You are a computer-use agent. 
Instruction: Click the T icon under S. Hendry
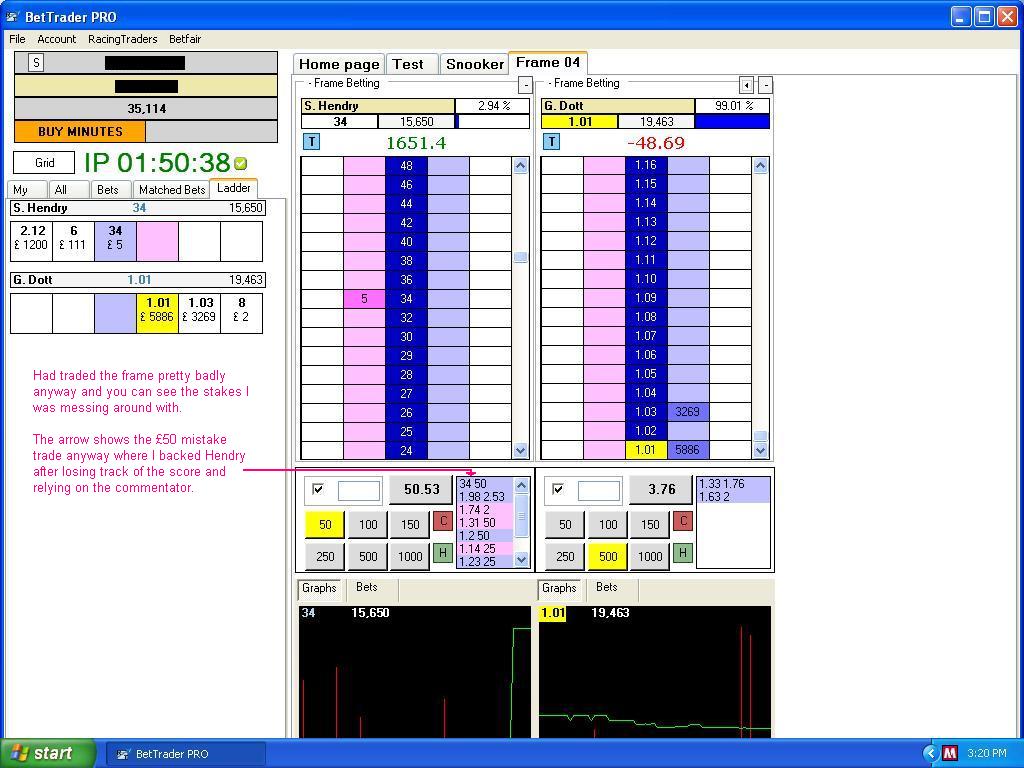(312, 142)
